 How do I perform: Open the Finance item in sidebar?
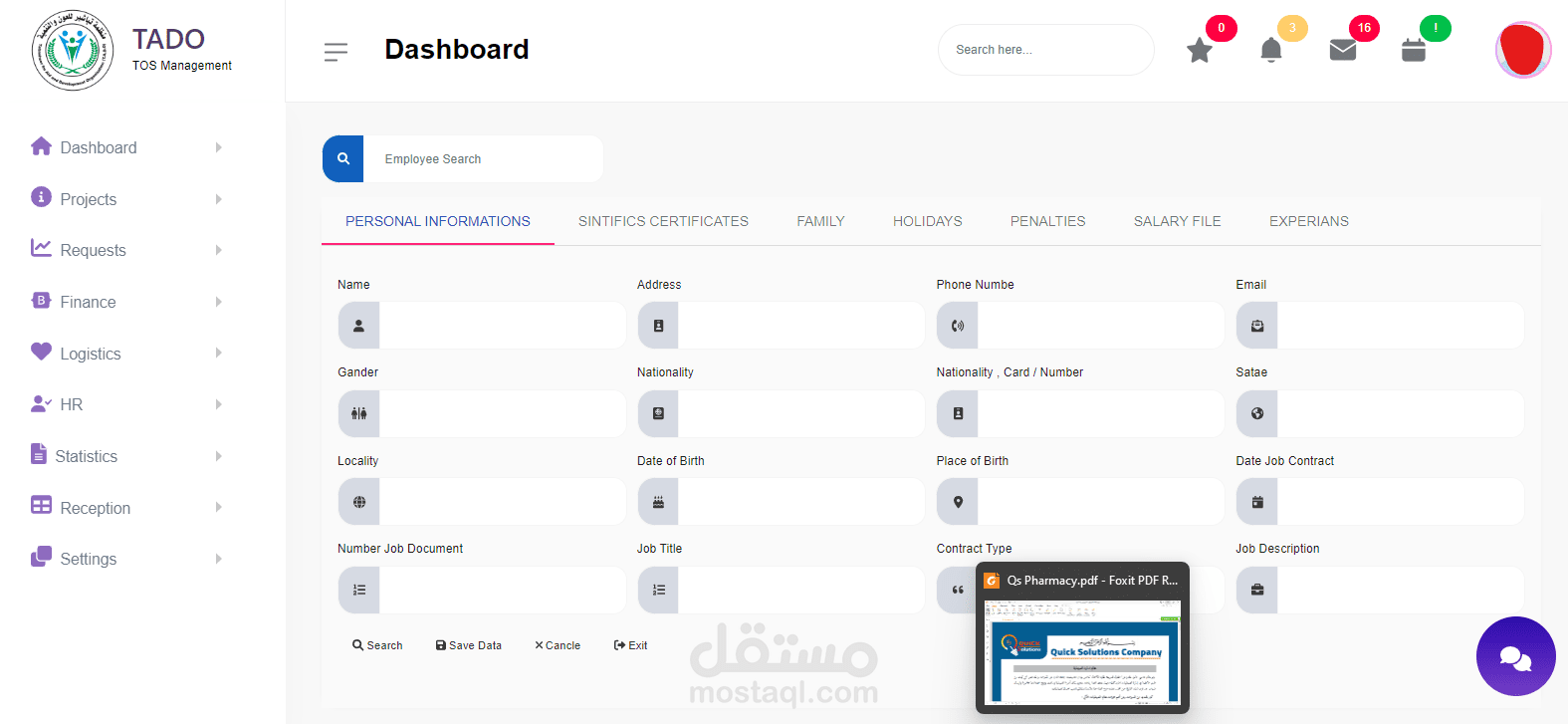(88, 302)
